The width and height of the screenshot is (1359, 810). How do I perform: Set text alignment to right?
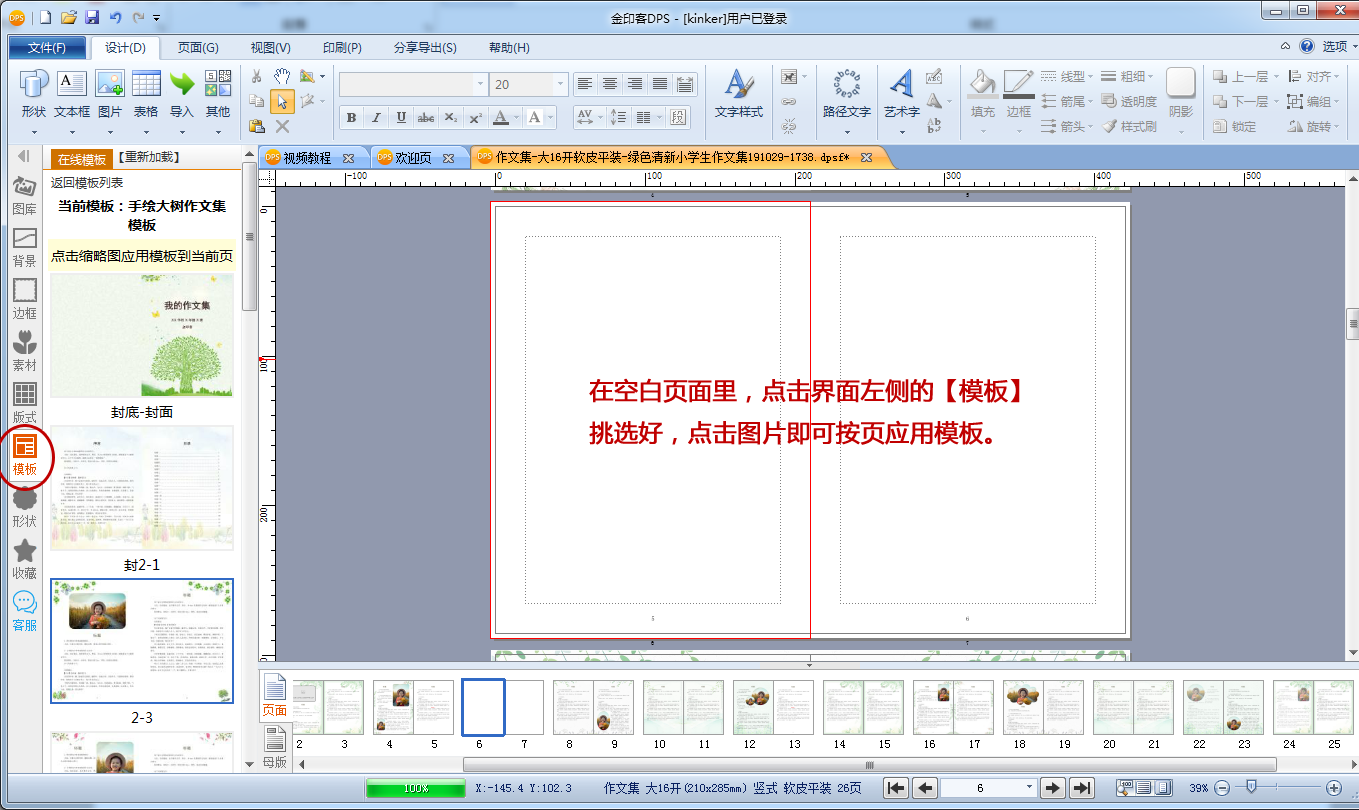click(x=634, y=84)
